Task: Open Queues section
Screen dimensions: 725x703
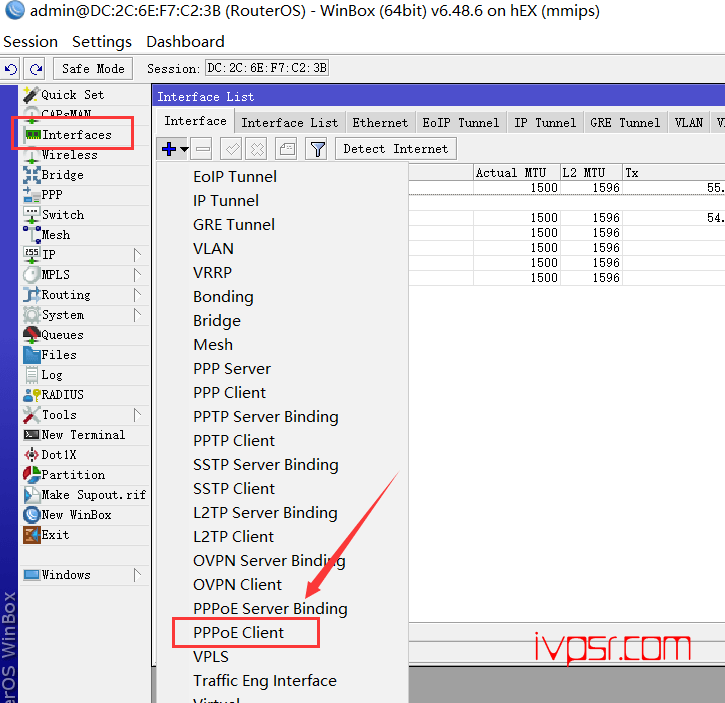Action: pos(86,334)
